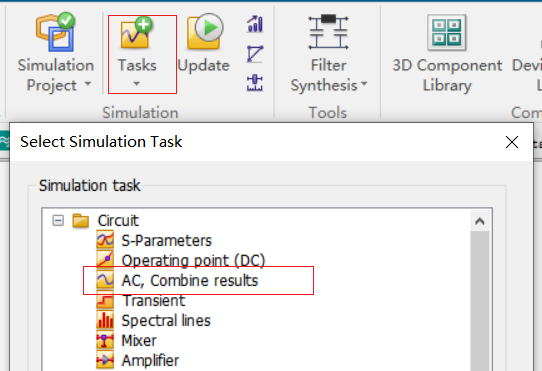This screenshot has width=542, height=371.
Task: Run Update with the play icon
Action: click(205, 32)
